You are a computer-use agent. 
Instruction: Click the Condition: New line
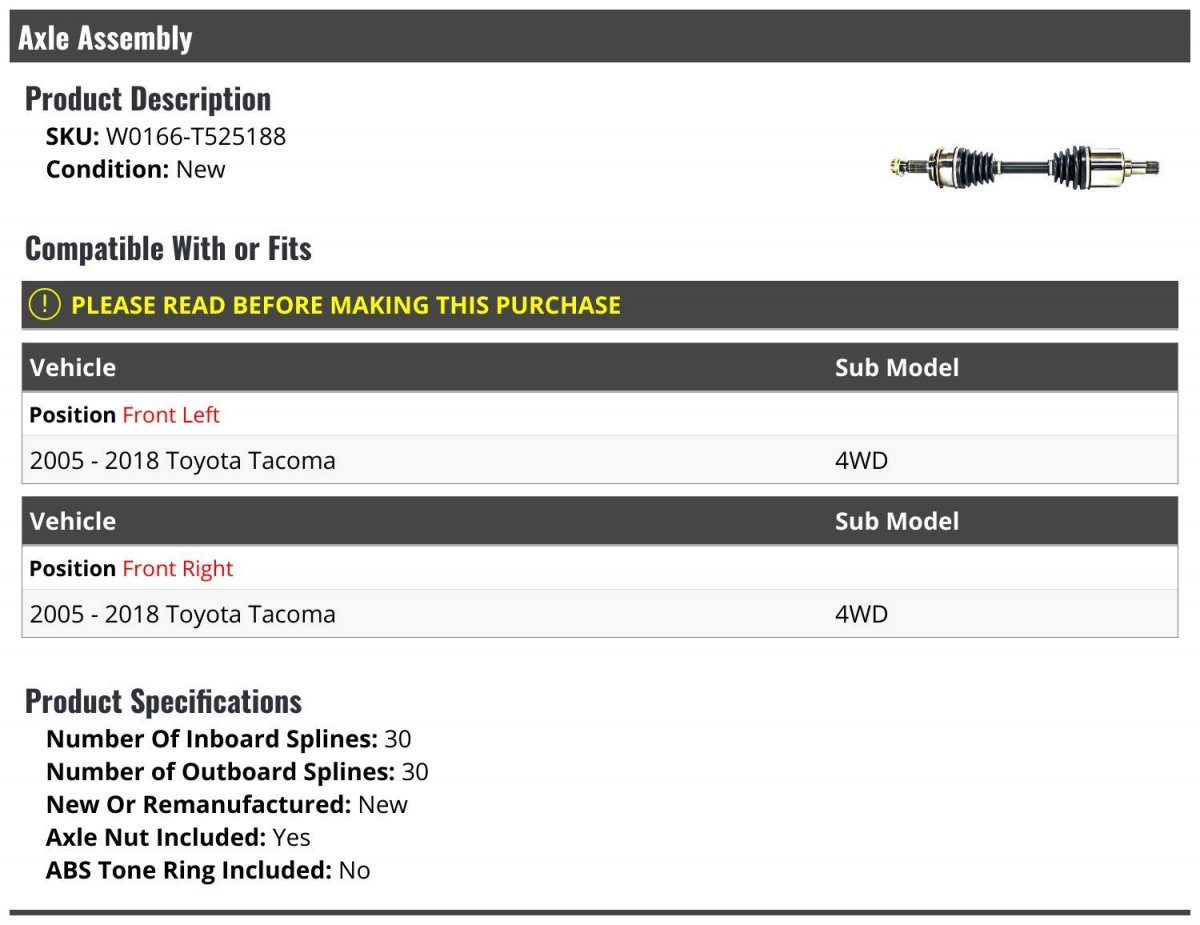(135, 169)
